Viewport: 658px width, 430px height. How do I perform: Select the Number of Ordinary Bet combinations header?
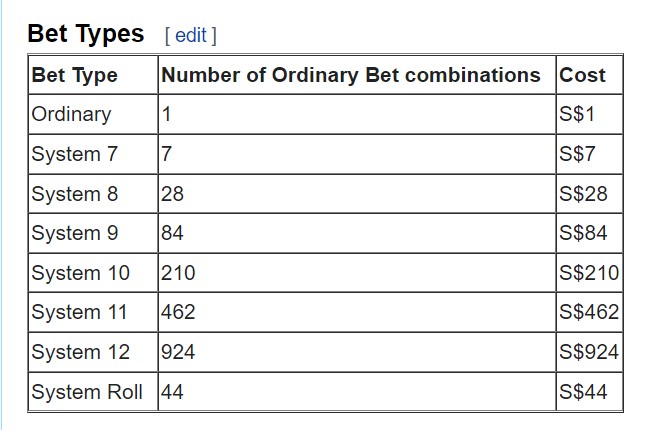357,75
